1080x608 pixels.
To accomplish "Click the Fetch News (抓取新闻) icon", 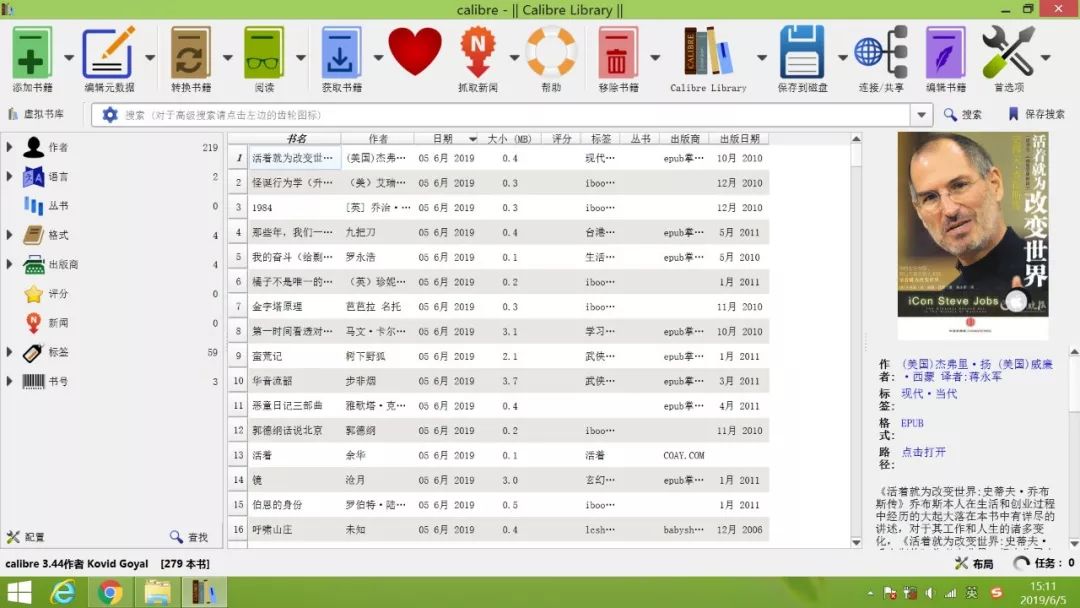I will coord(478,54).
